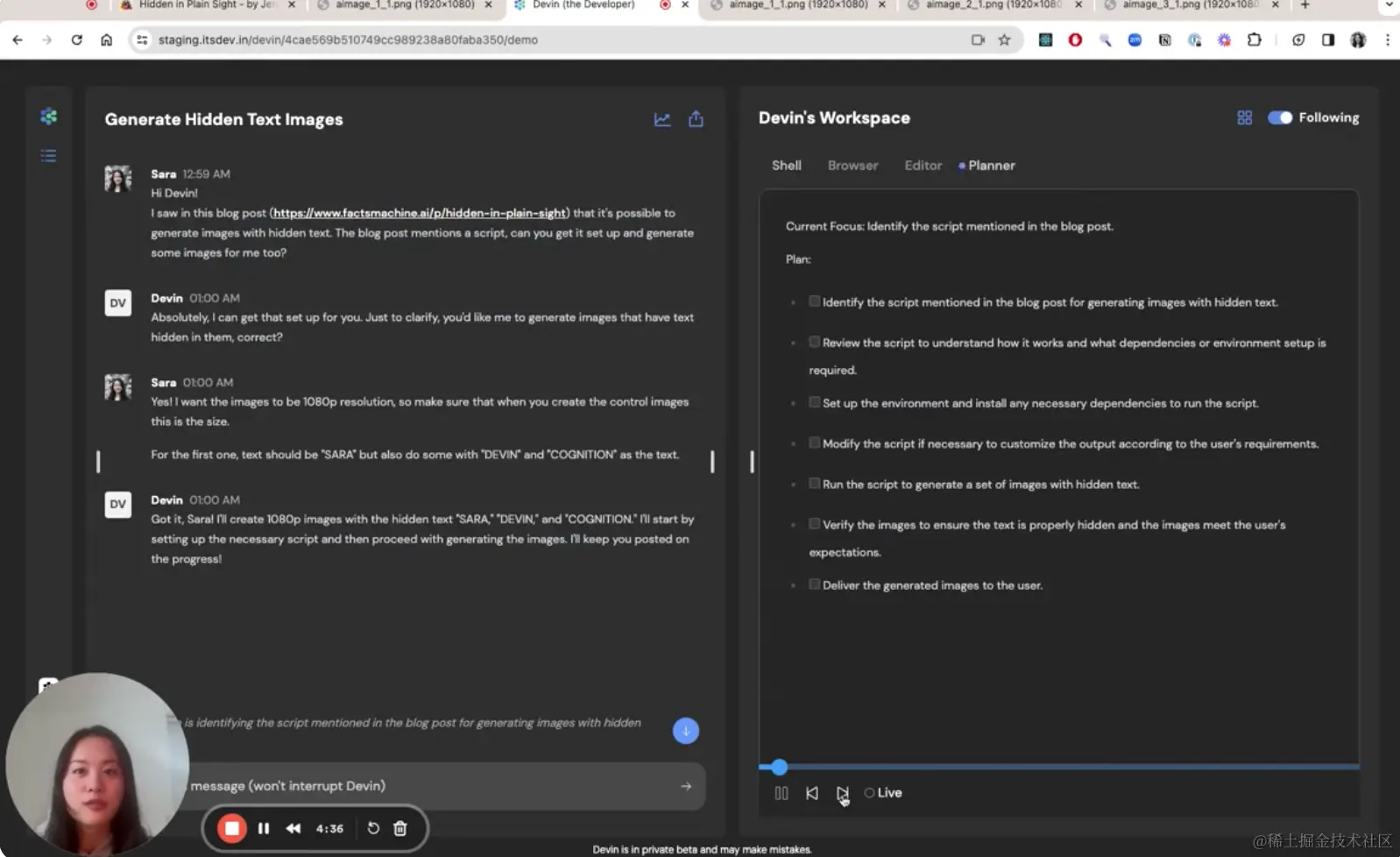The height and width of the screenshot is (857, 1400).
Task: Check the 'Deliver the generated images' checkbox
Action: 815,584
